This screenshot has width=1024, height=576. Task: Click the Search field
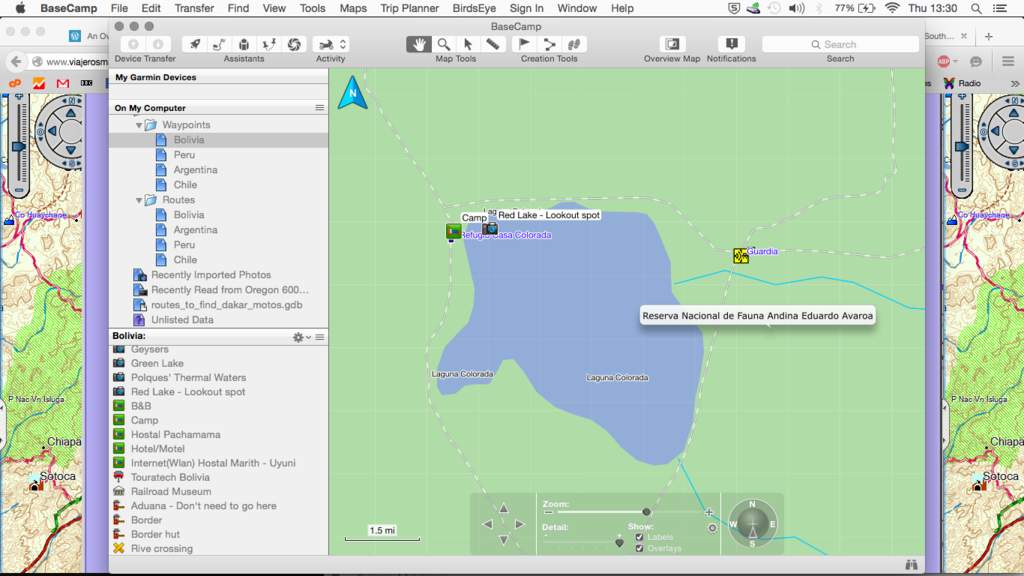pos(840,44)
